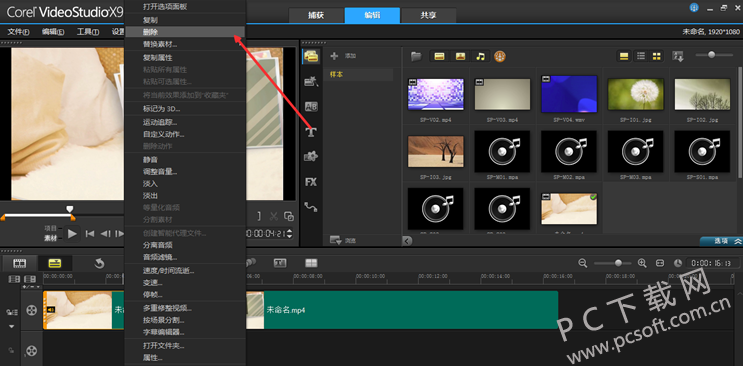Open the FX filter library
The width and height of the screenshot is (743, 366).
click(x=311, y=182)
